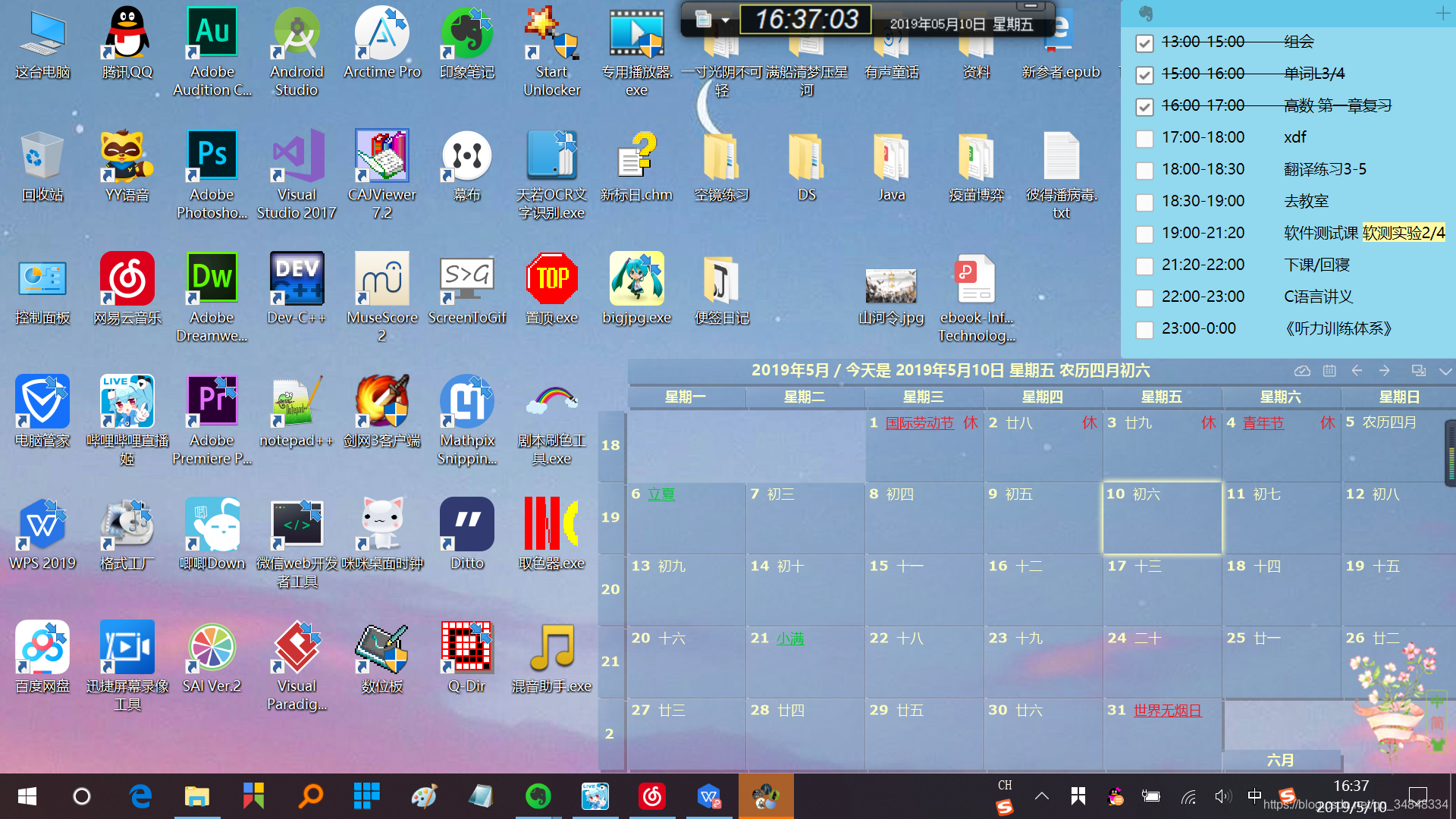
Task: Uncheck the 13:00-15:00 组会 task
Action: click(1144, 43)
